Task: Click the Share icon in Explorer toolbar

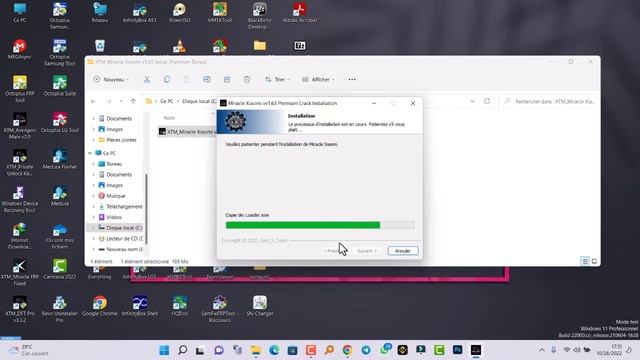Action: 227,80
